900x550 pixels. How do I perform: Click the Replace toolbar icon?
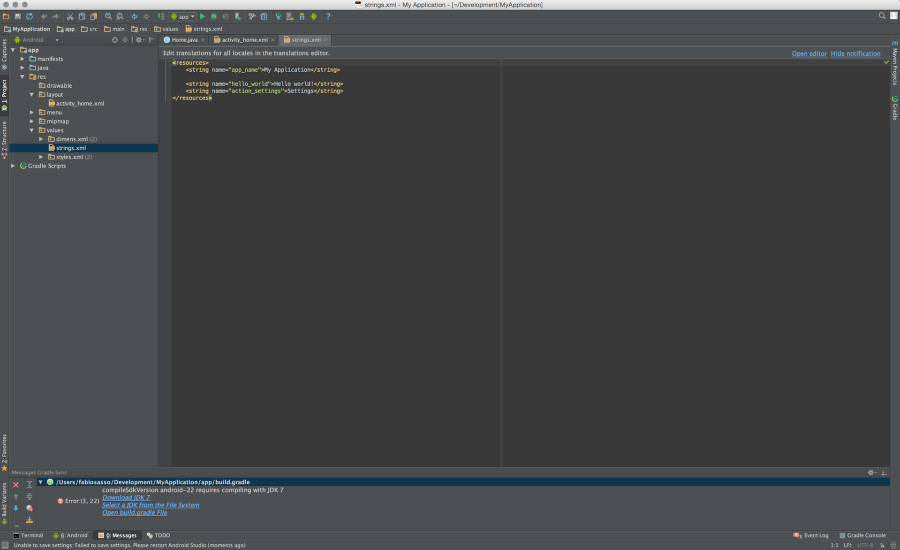(120, 17)
